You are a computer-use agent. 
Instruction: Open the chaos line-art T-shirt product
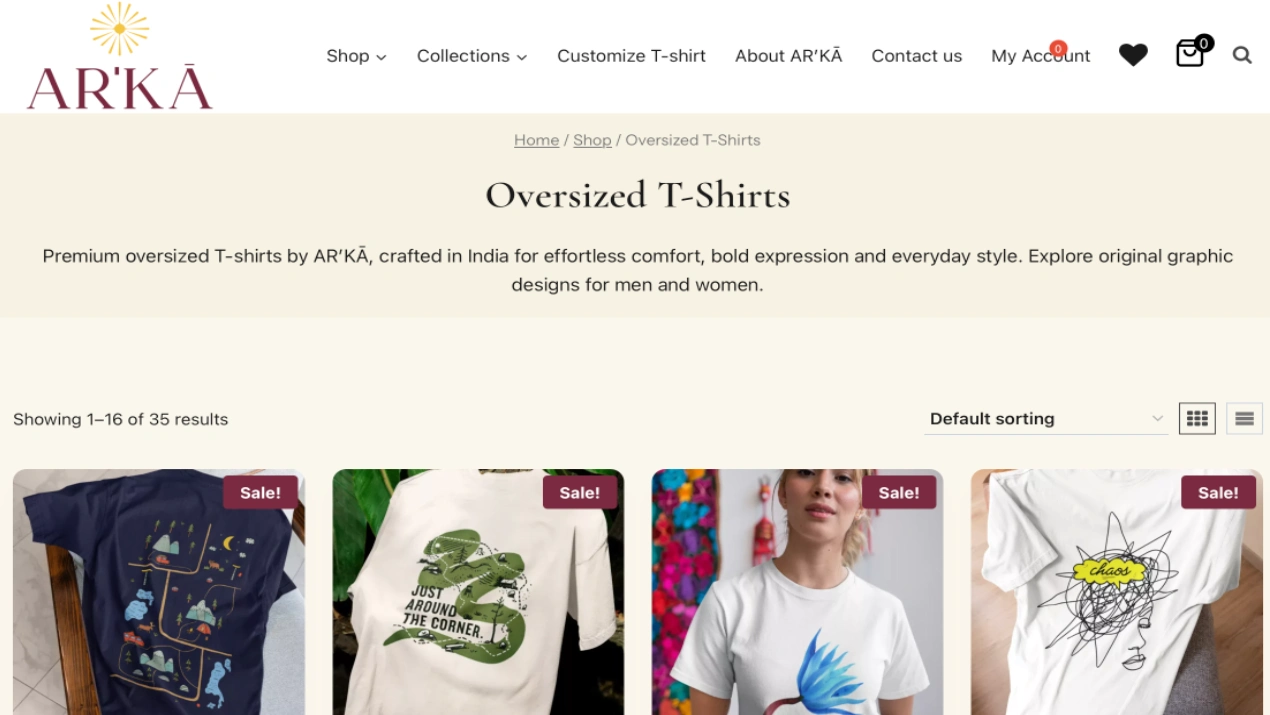click(x=1116, y=592)
